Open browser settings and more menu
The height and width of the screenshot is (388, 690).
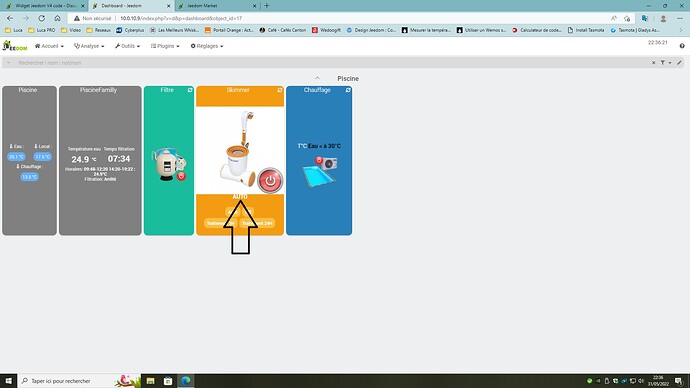coord(680,18)
